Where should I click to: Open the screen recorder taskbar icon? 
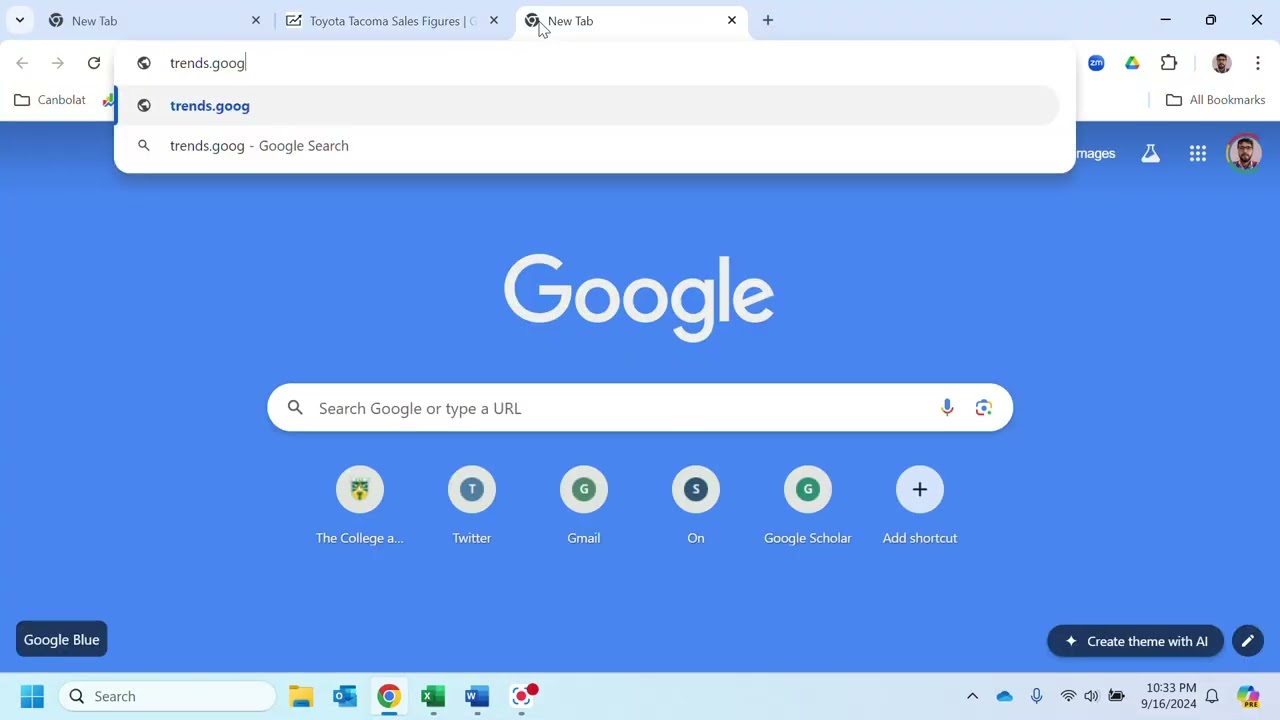coord(523,696)
